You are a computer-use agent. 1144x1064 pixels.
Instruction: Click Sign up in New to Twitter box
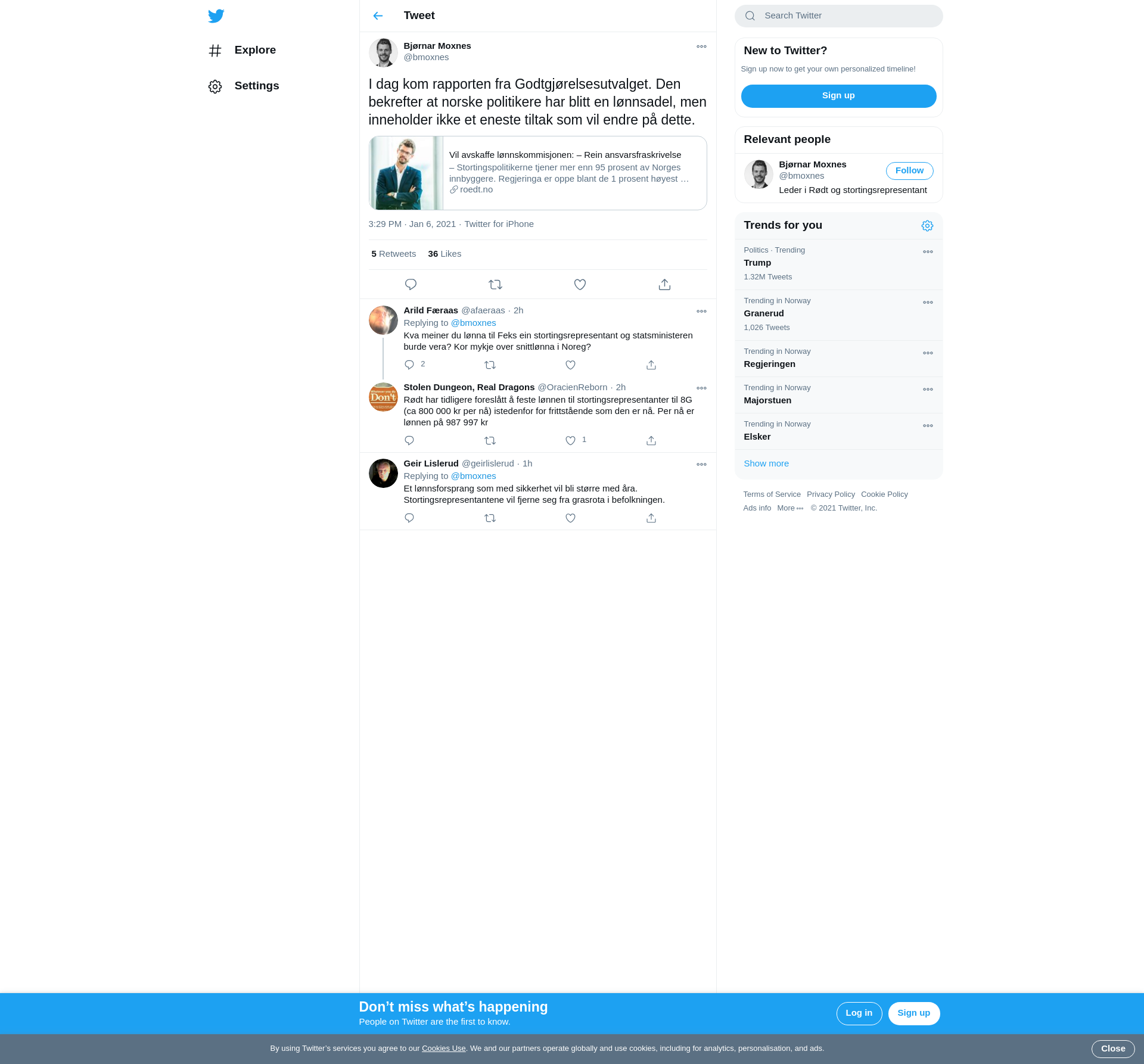click(838, 96)
